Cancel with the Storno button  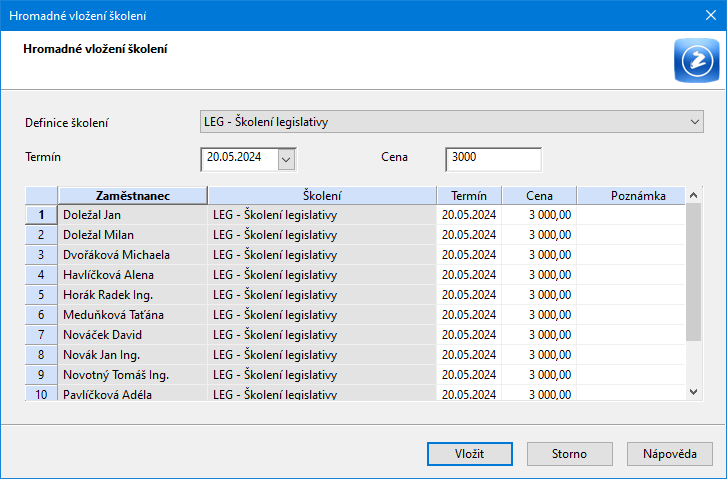(569, 453)
